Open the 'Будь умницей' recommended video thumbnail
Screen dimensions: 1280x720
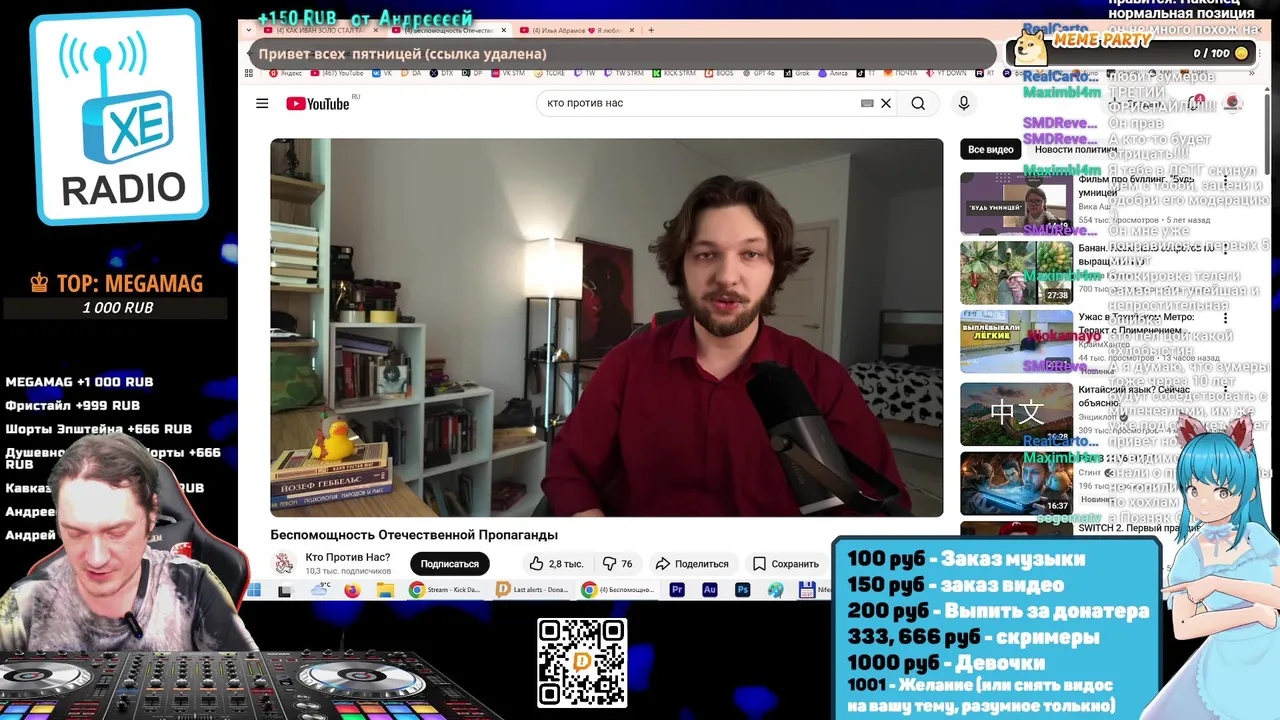pos(1016,203)
